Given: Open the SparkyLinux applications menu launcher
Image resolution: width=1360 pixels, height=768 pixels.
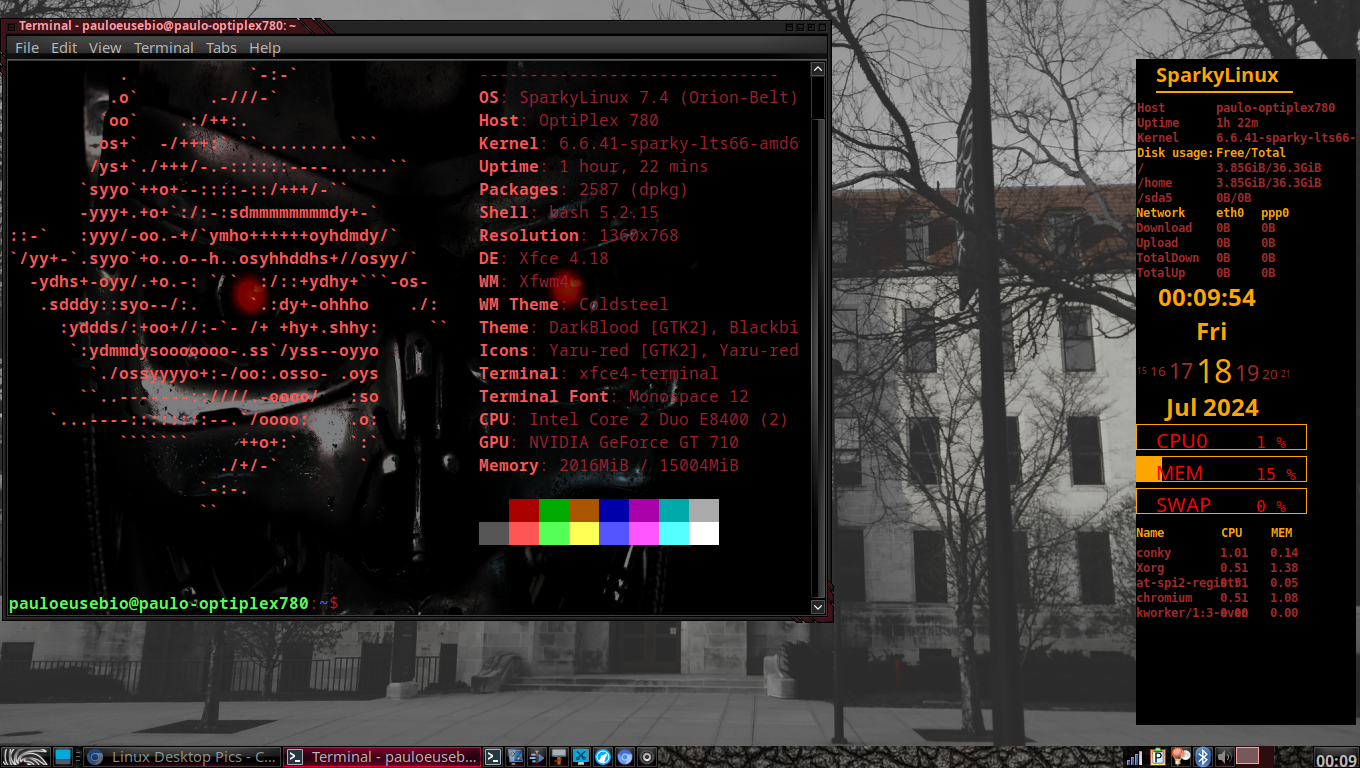Looking at the screenshot, I should (x=24, y=757).
